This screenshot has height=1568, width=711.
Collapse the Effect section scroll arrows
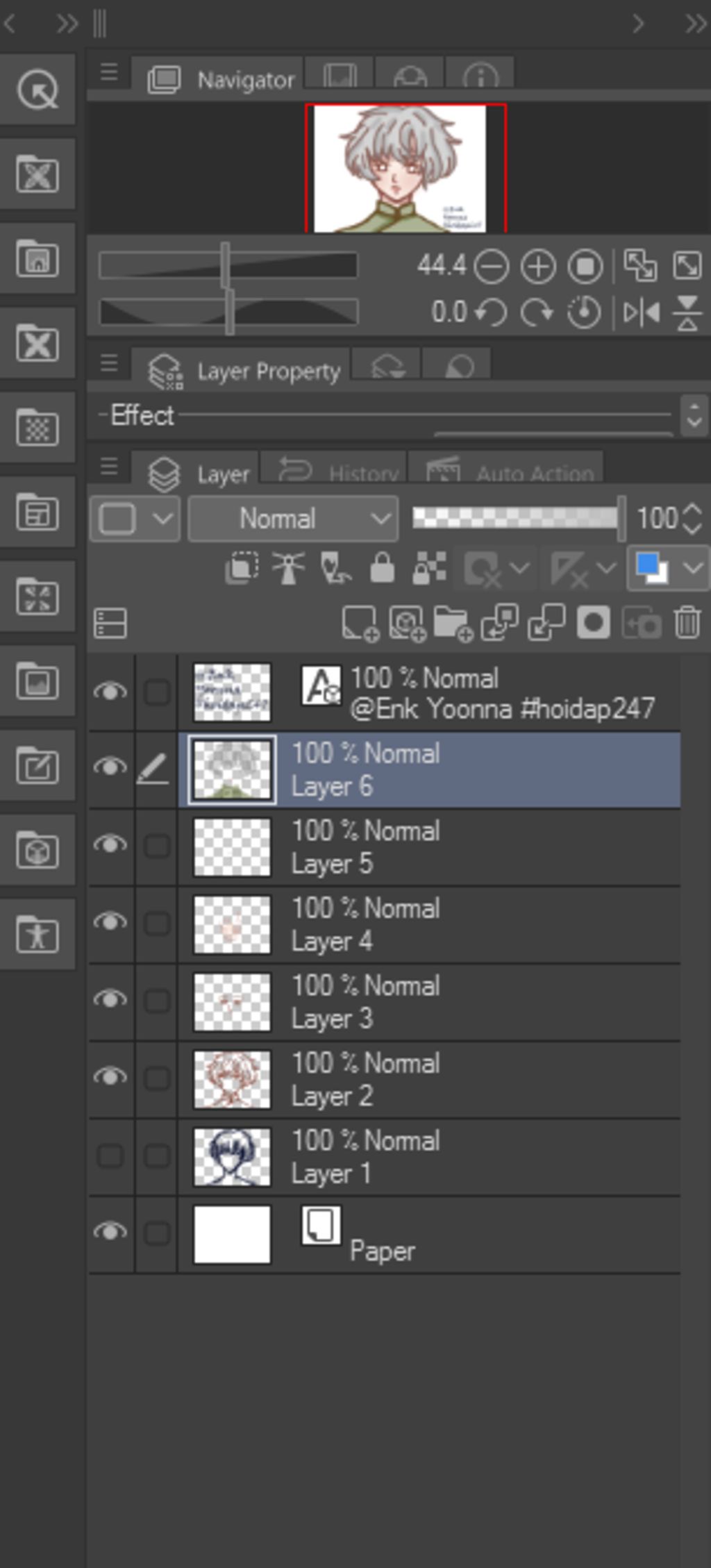pyautogui.click(x=694, y=415)
